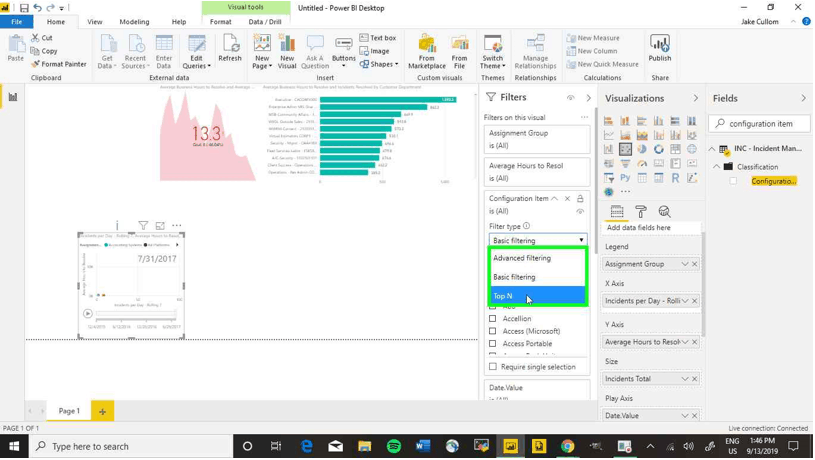Click Windows taskbar search box

point(131,446)
